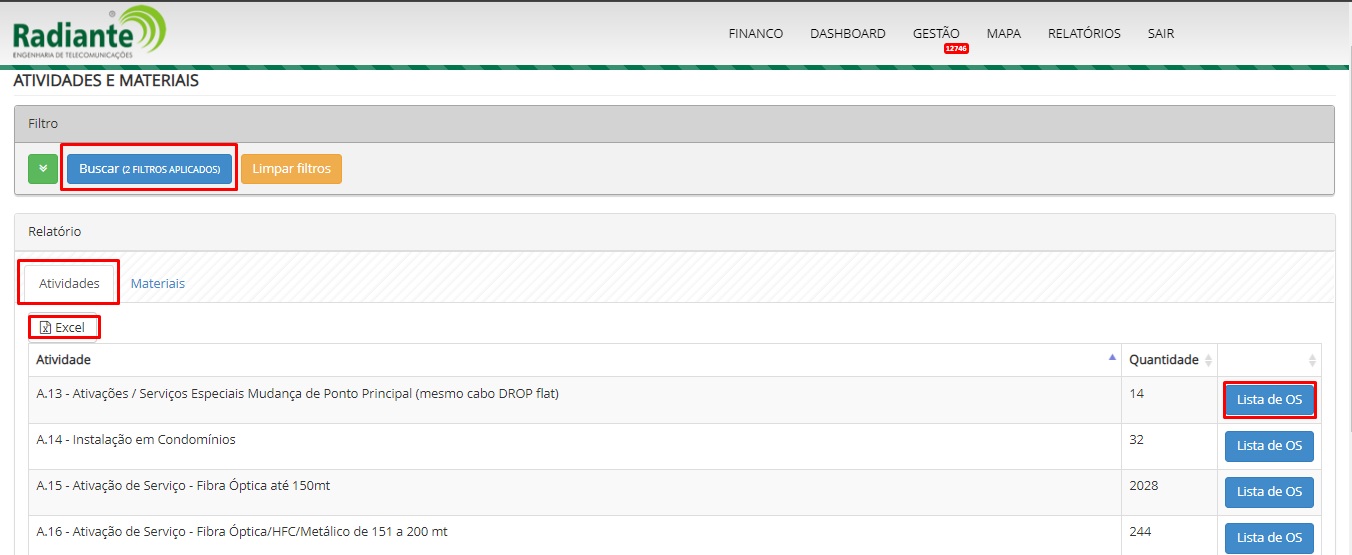
Task: Open the RELATÓRIOS menu
Action: click(1084, 33)
